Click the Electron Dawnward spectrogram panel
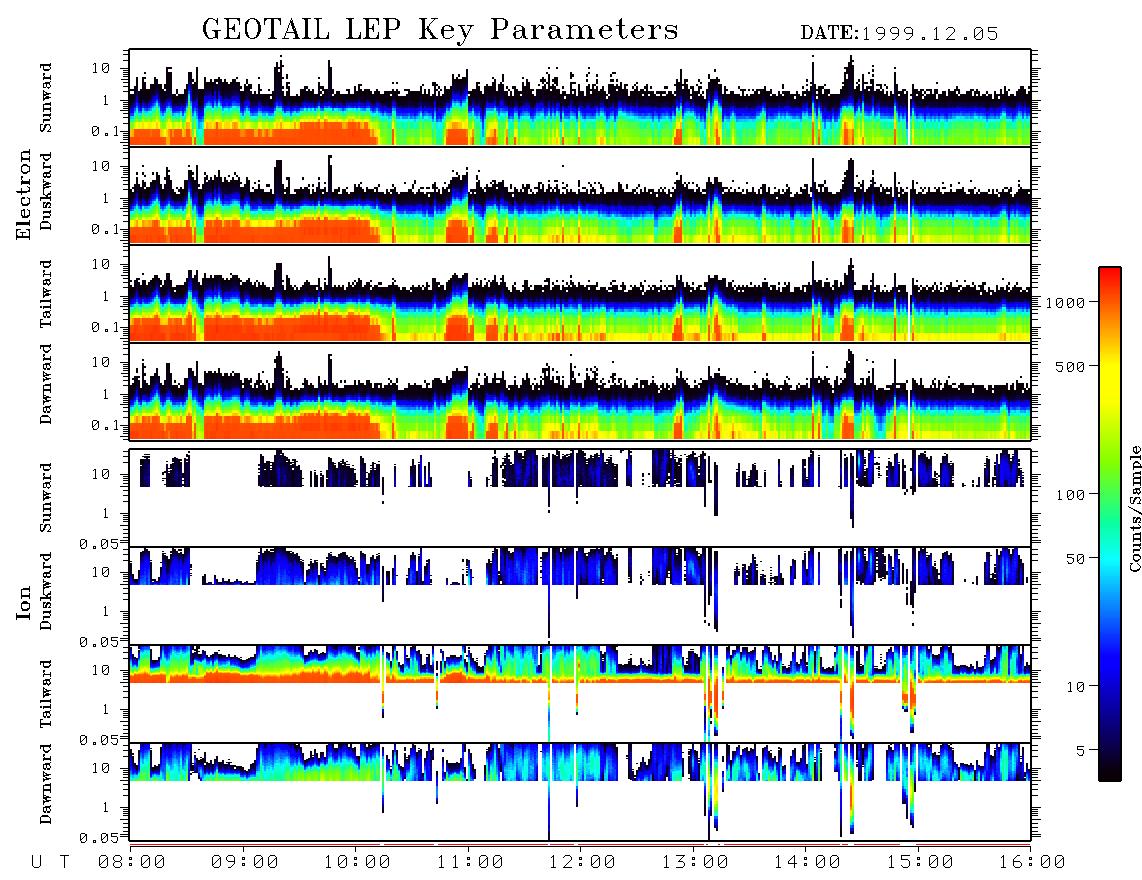The image size is (1142, 880). 580,391
